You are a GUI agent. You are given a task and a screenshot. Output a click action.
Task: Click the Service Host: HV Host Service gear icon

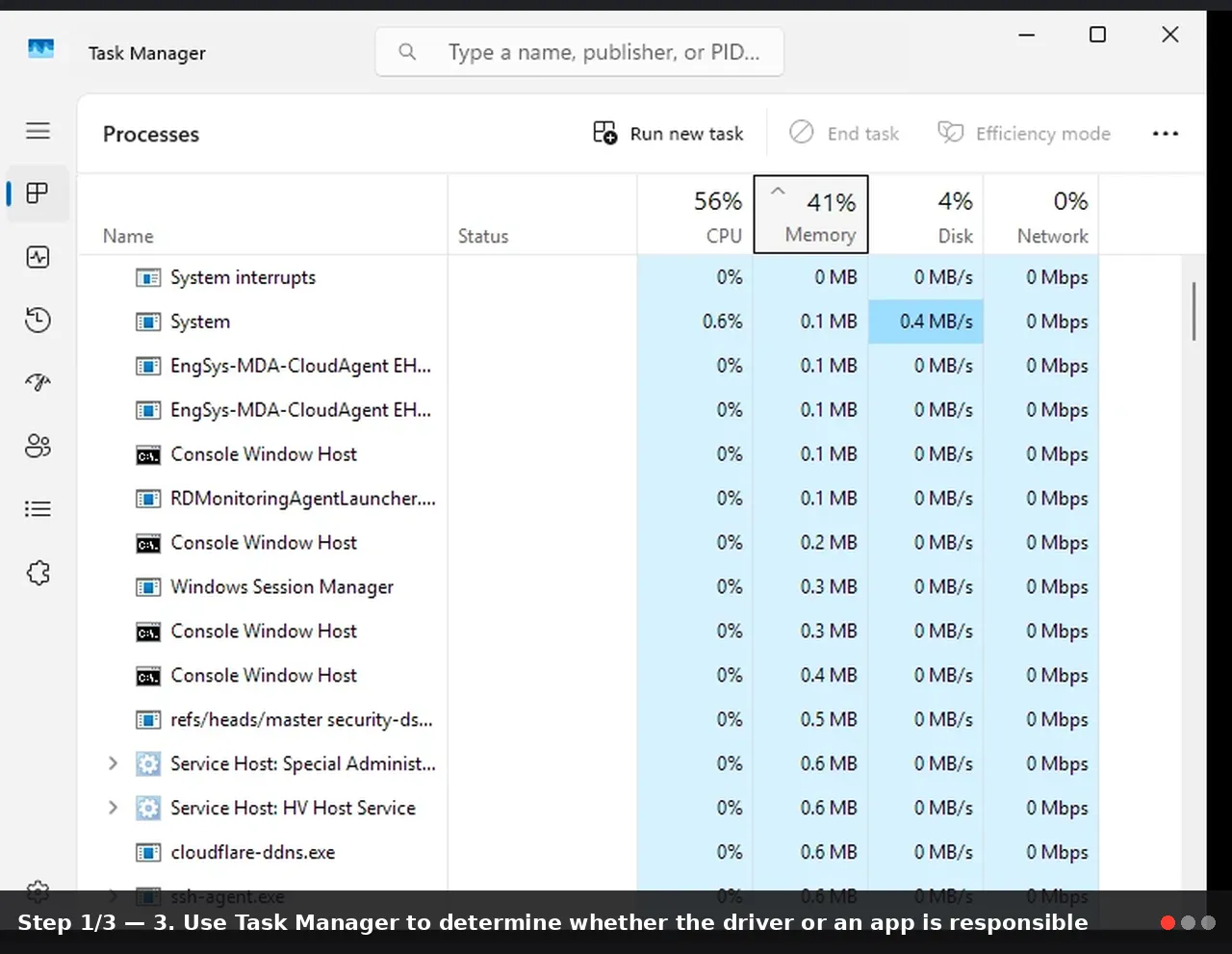(148, 809)
